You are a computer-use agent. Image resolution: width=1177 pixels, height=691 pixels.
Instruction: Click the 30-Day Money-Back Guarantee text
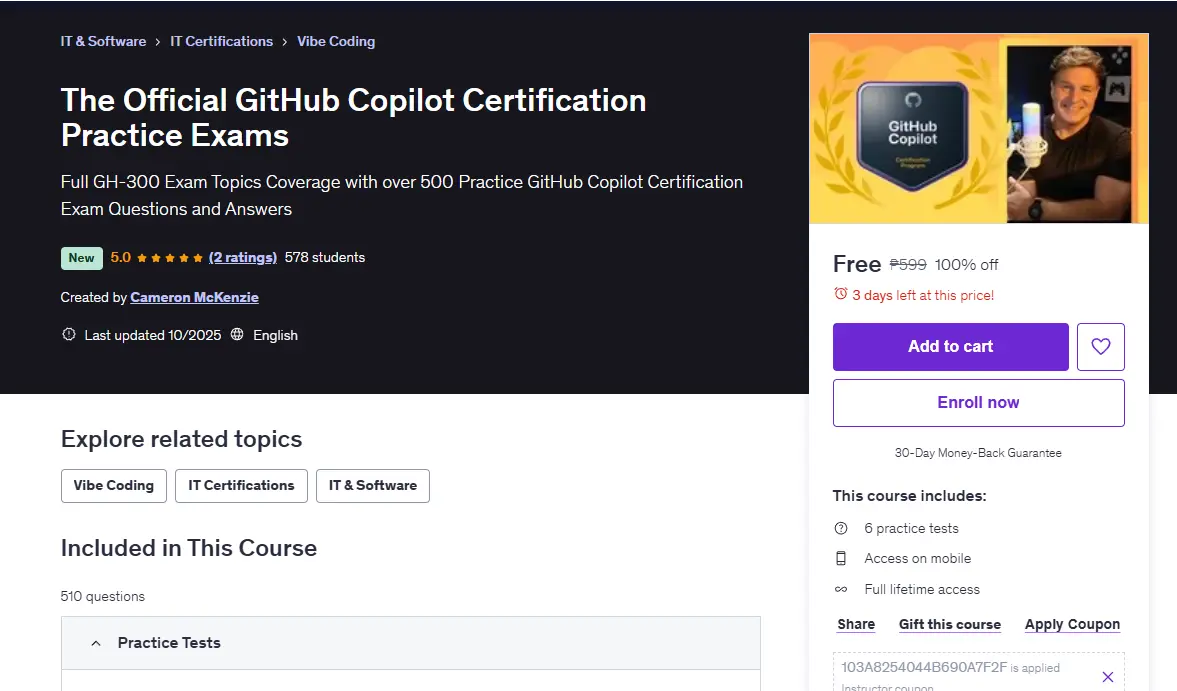click(978, 453)
